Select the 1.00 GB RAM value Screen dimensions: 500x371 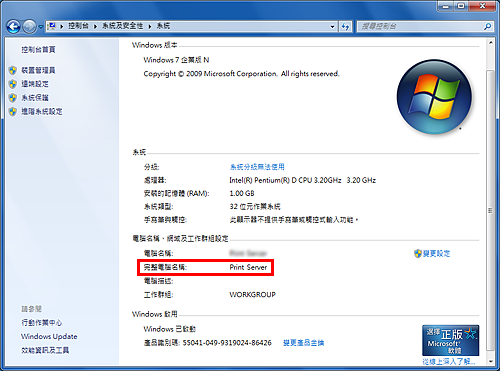[242, 193]
